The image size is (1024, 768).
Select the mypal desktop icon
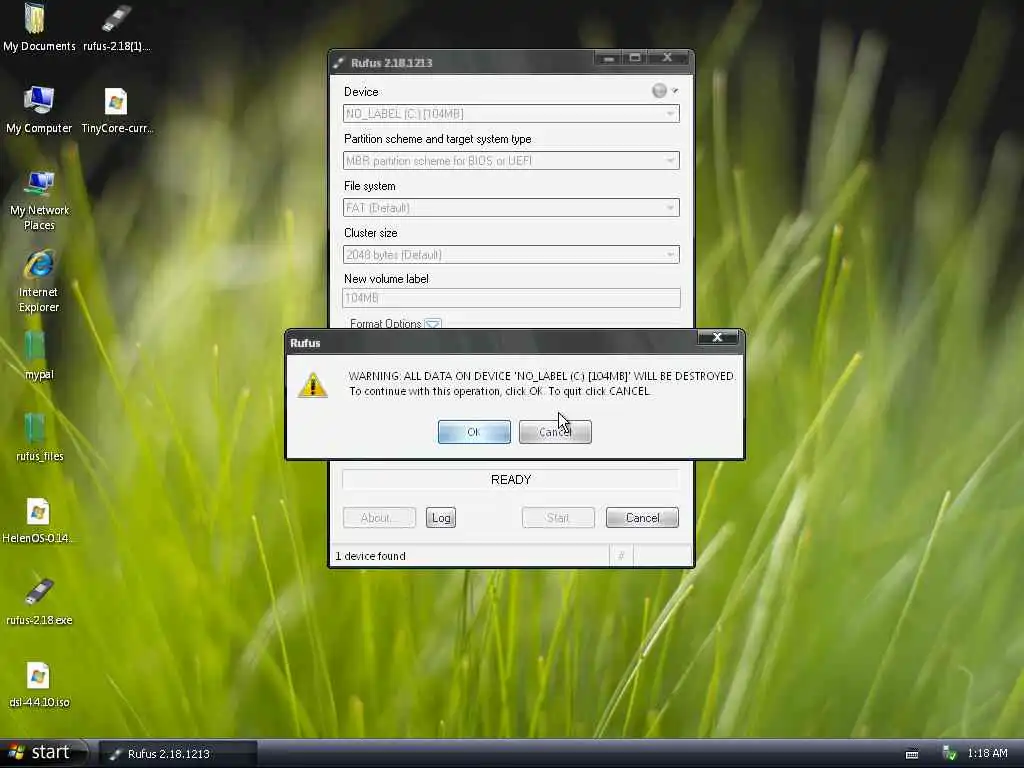click(39, 356)
